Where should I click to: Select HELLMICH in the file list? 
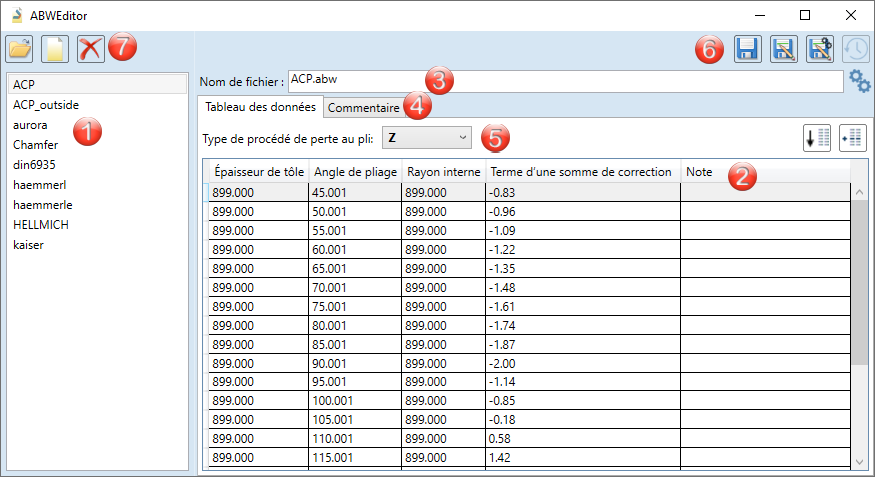[98, 225]
